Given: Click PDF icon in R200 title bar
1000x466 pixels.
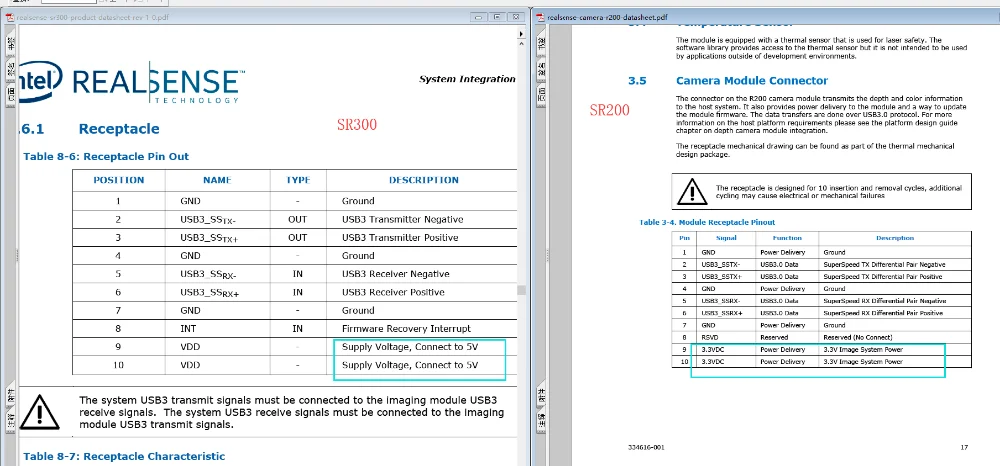Looking at the screenshot, I should click(540, 17).
